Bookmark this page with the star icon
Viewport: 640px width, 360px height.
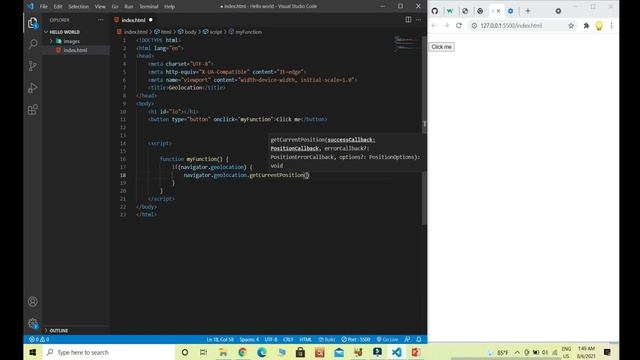pos(571,26)
